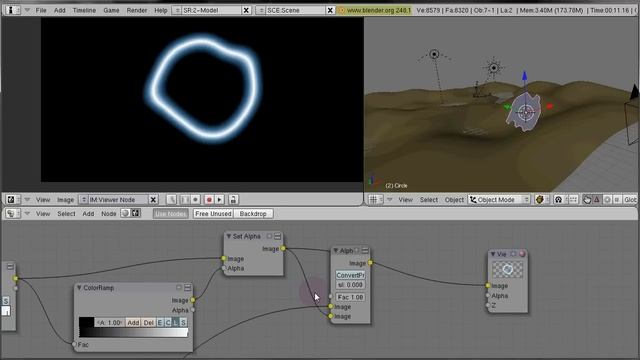
Task: Open the Help menu
Action: coord(160,10)
